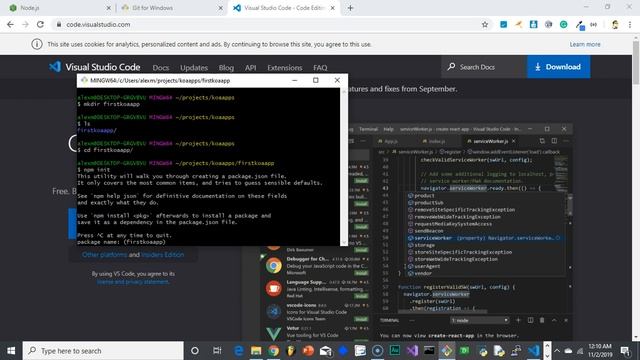
Task: Open Windows Start menu
Action: point(11,351)
